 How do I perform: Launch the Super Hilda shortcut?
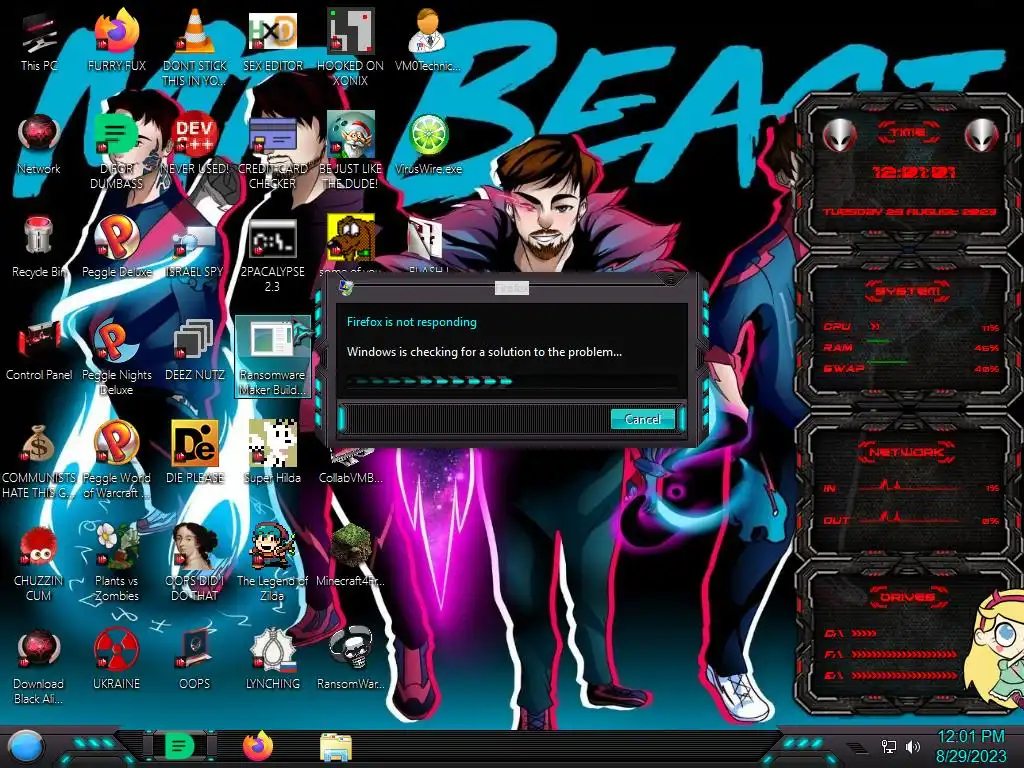click(x=272, y=453)
